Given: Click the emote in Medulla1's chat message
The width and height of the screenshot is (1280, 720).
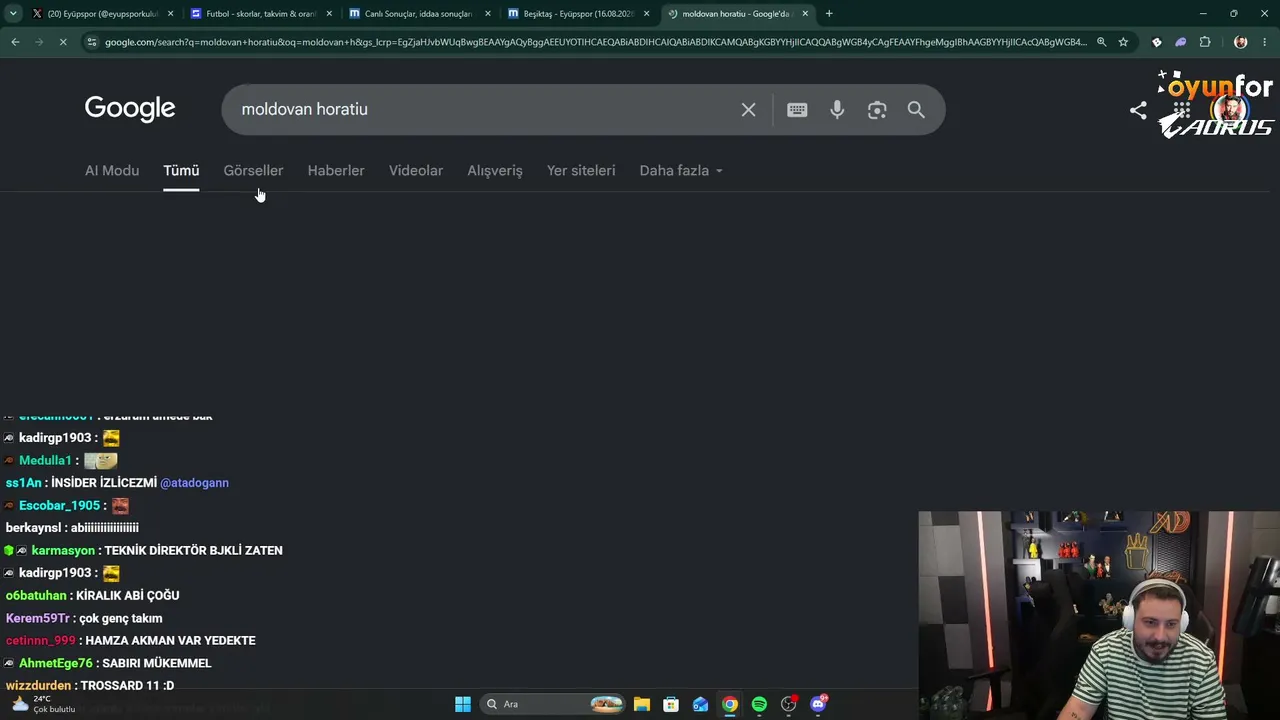Looking at the screenshot, I should pyautogui.click(x=101, y=460).
